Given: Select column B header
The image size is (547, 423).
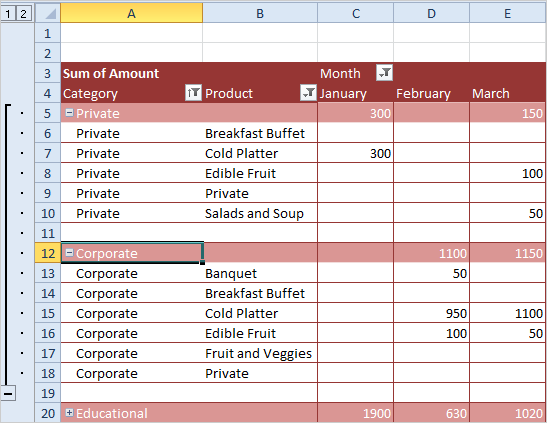Looking at the screenshot, I should click(x=260, y=14).
